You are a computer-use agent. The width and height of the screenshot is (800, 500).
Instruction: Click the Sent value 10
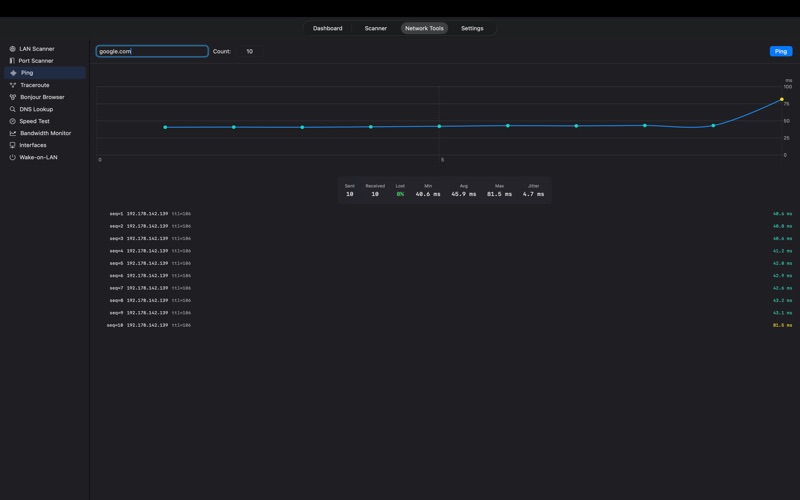pos(349,194)
